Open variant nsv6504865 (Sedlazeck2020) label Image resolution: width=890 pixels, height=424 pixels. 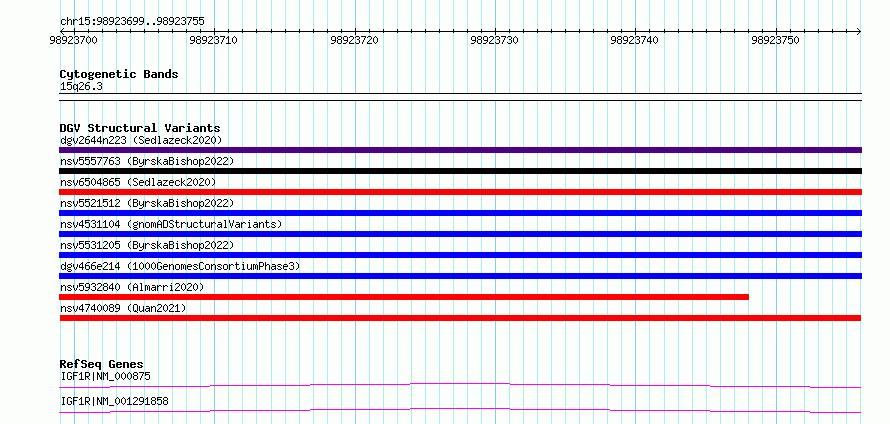pyautogui.click(x=138, y=182)
